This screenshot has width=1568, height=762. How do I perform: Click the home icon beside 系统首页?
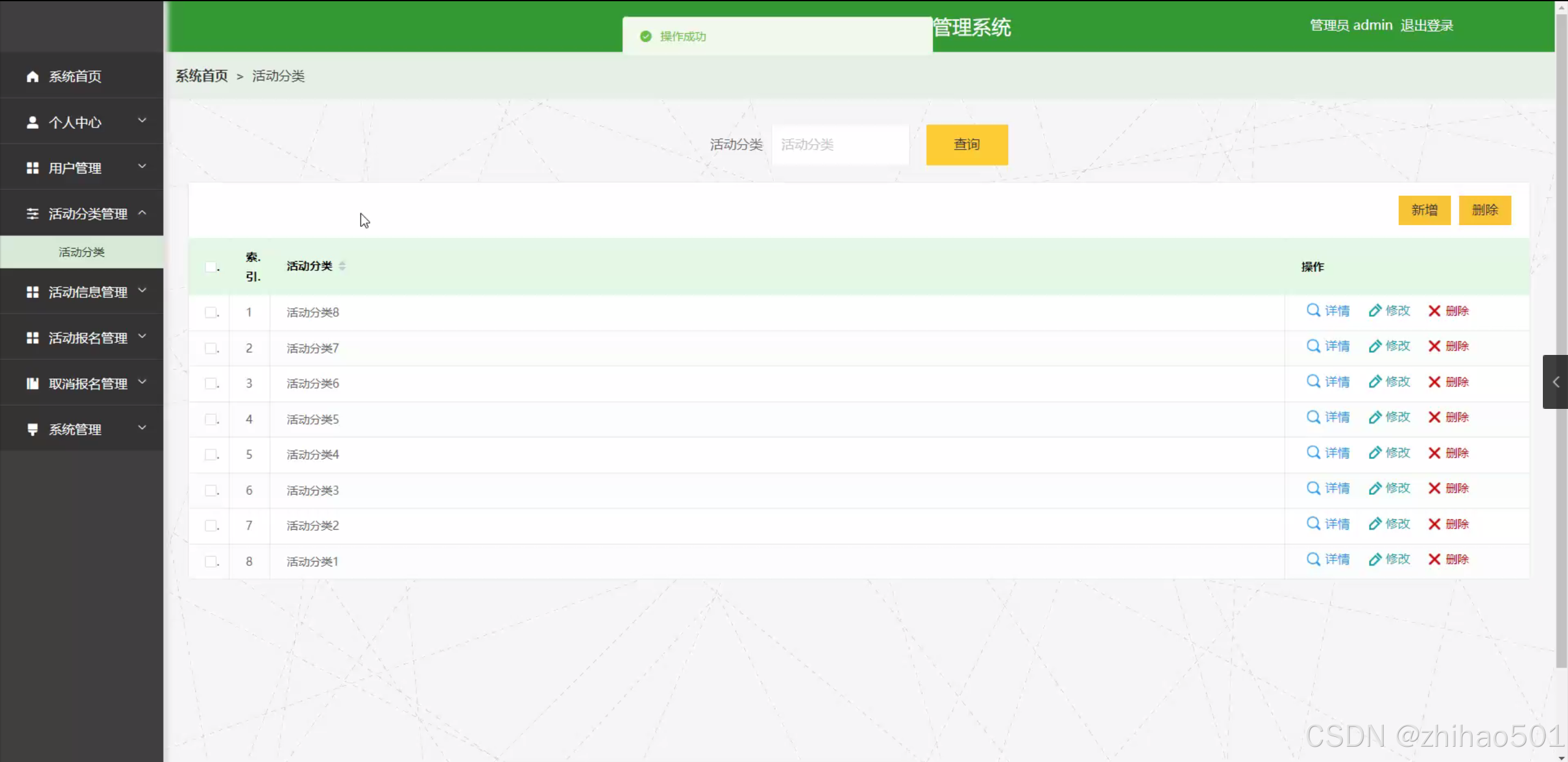tap(32, 77)
